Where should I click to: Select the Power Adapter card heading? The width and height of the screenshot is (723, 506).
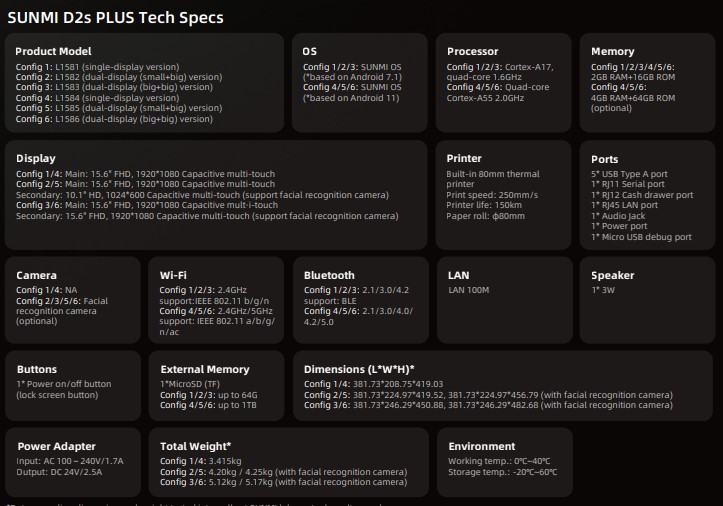pos(56,446)
